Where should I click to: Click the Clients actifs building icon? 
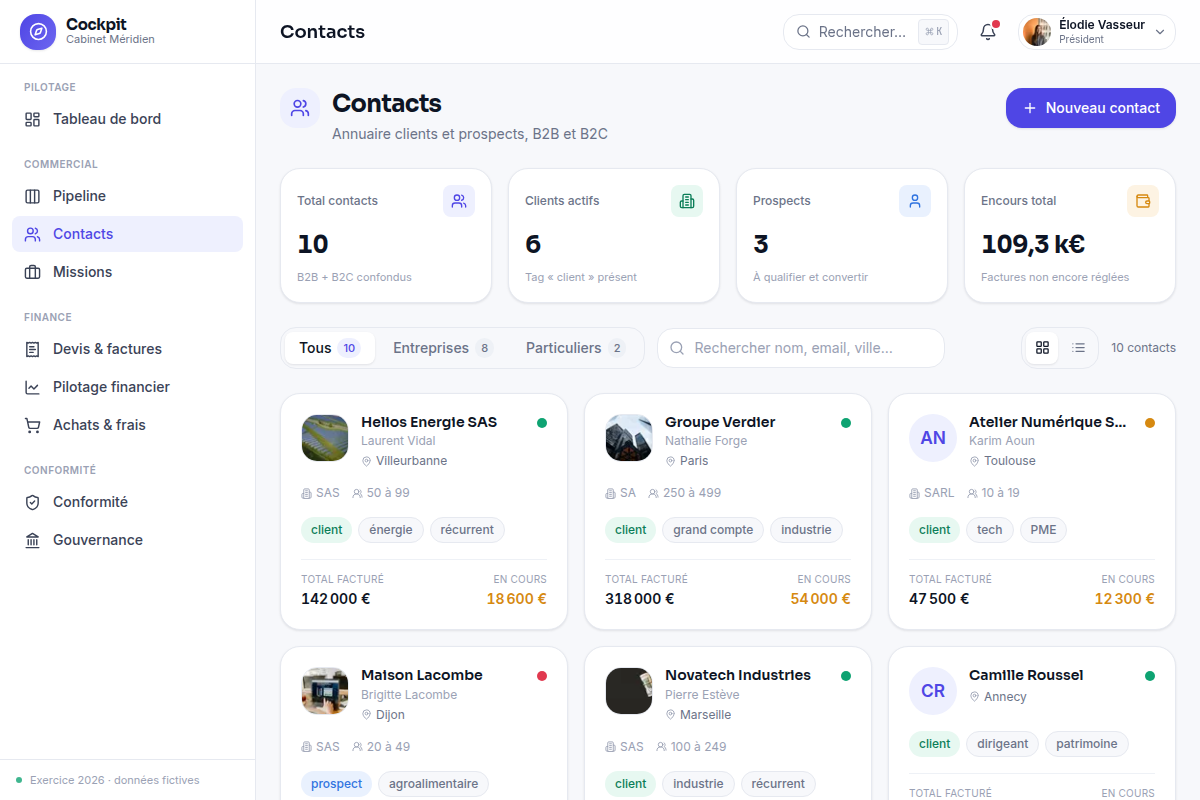point(687,201)
